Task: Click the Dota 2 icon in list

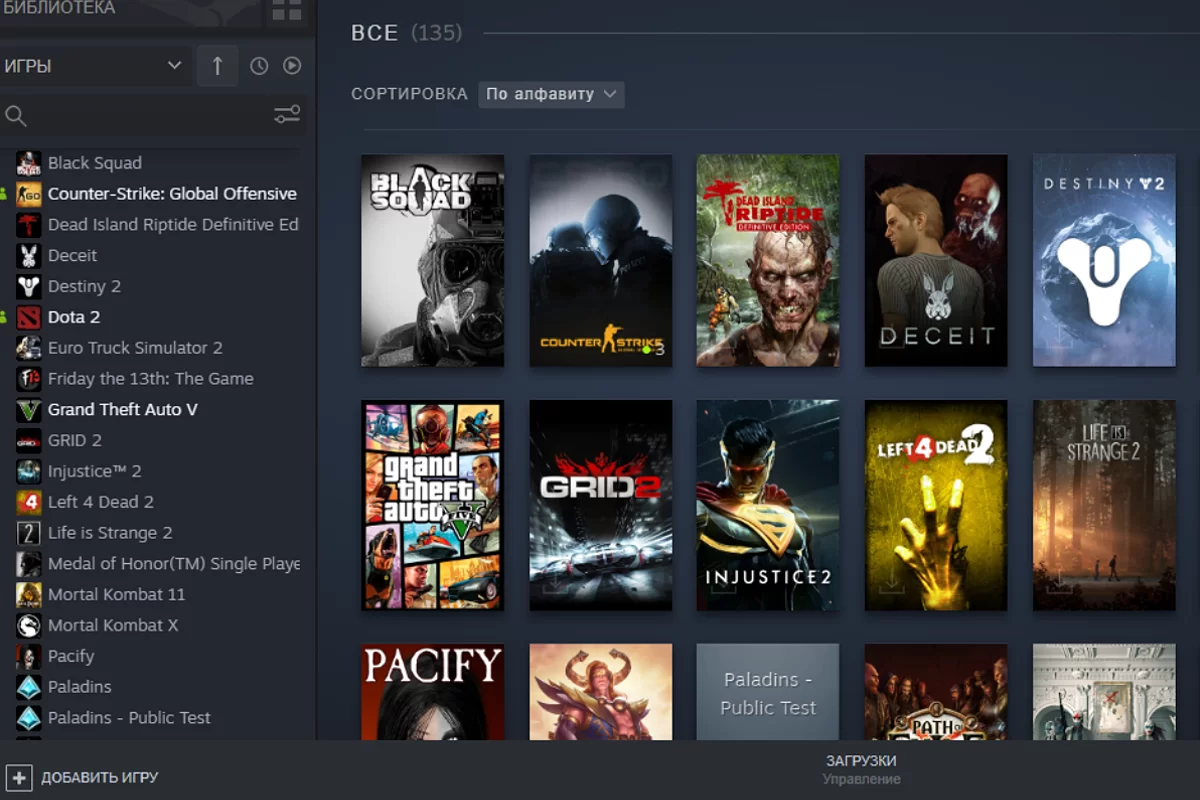Action: [x=29, y=317]
